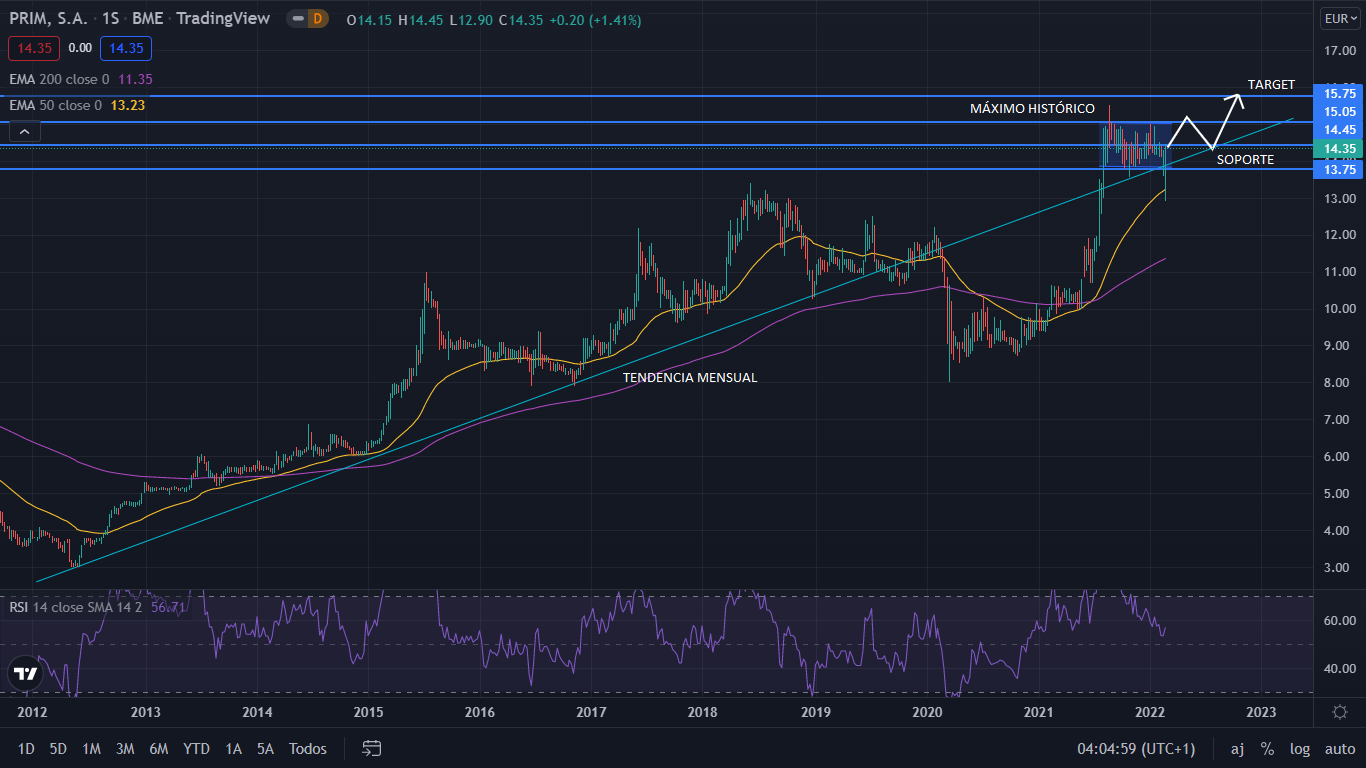The image size is (1366, 768).
Task: Select the YTD time range
Action: [x=196, y=748]
